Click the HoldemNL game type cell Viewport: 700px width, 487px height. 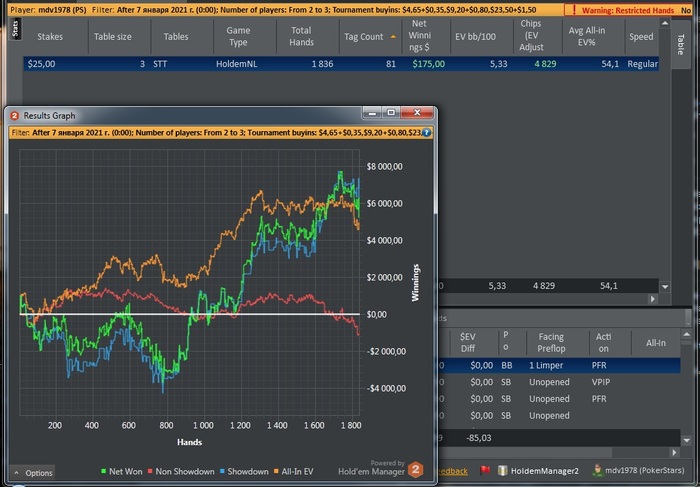[237, 64]
